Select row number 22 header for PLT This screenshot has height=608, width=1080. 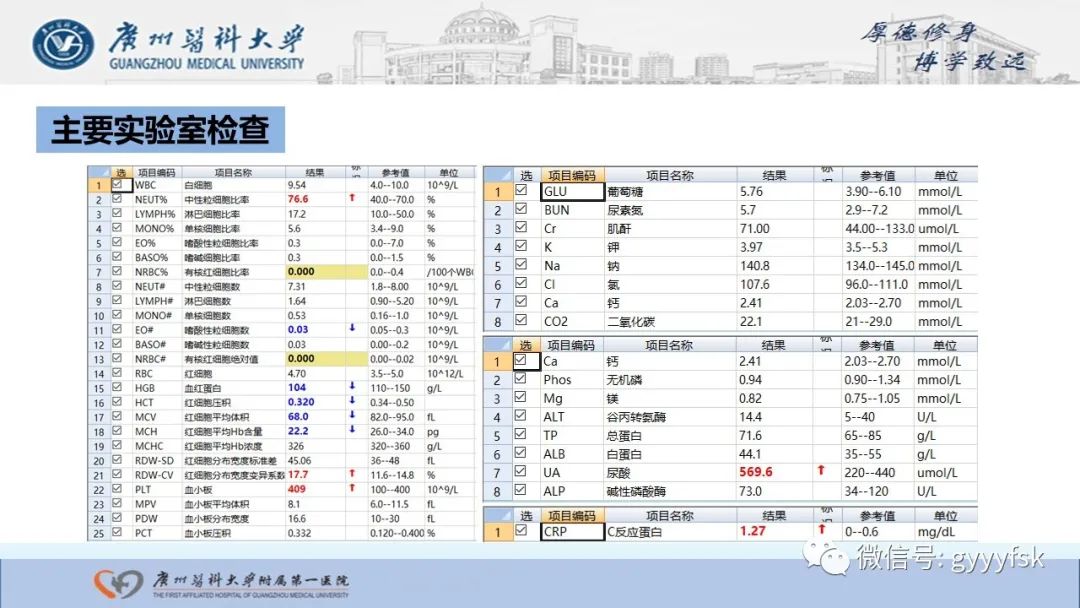pos(98,490)
